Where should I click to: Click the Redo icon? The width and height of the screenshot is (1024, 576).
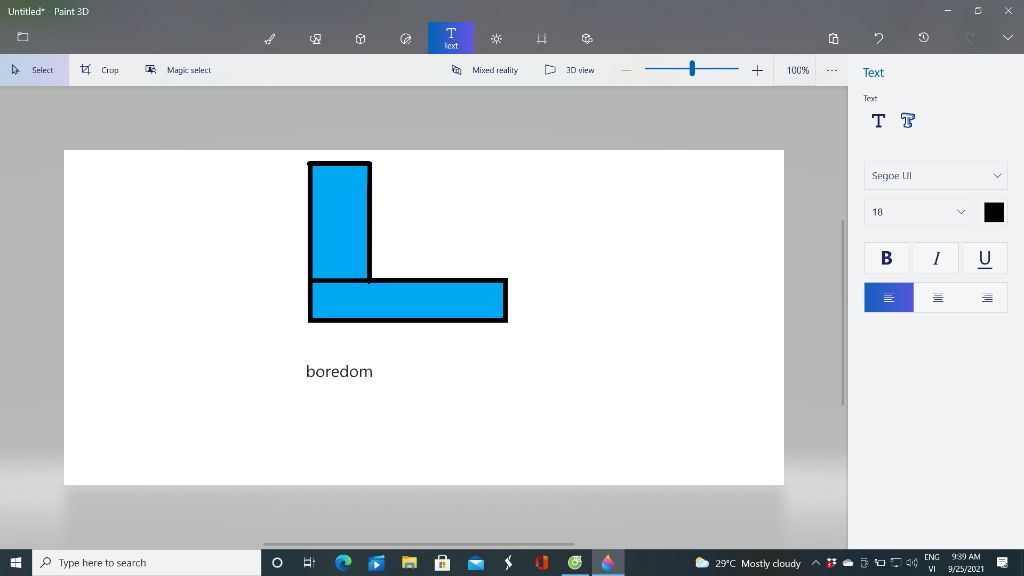point(969,38)
